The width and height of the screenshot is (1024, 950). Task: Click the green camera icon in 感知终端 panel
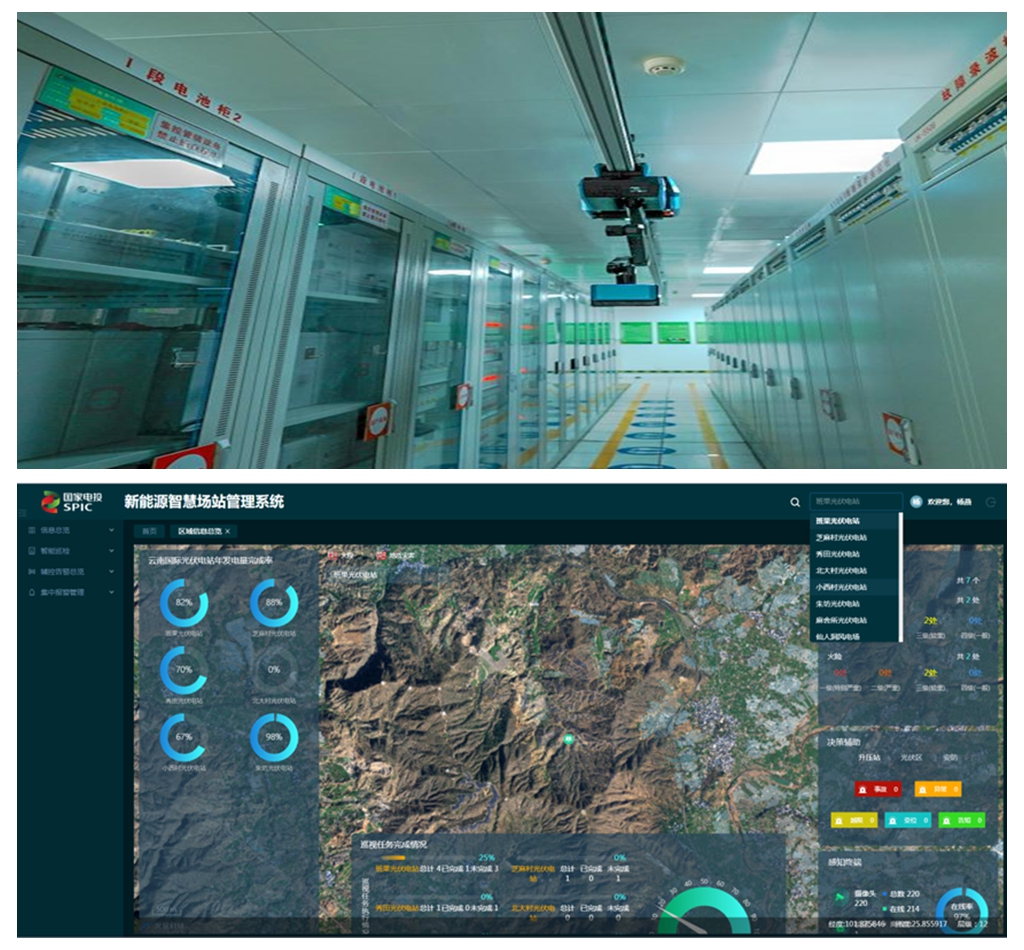(840, 898)
